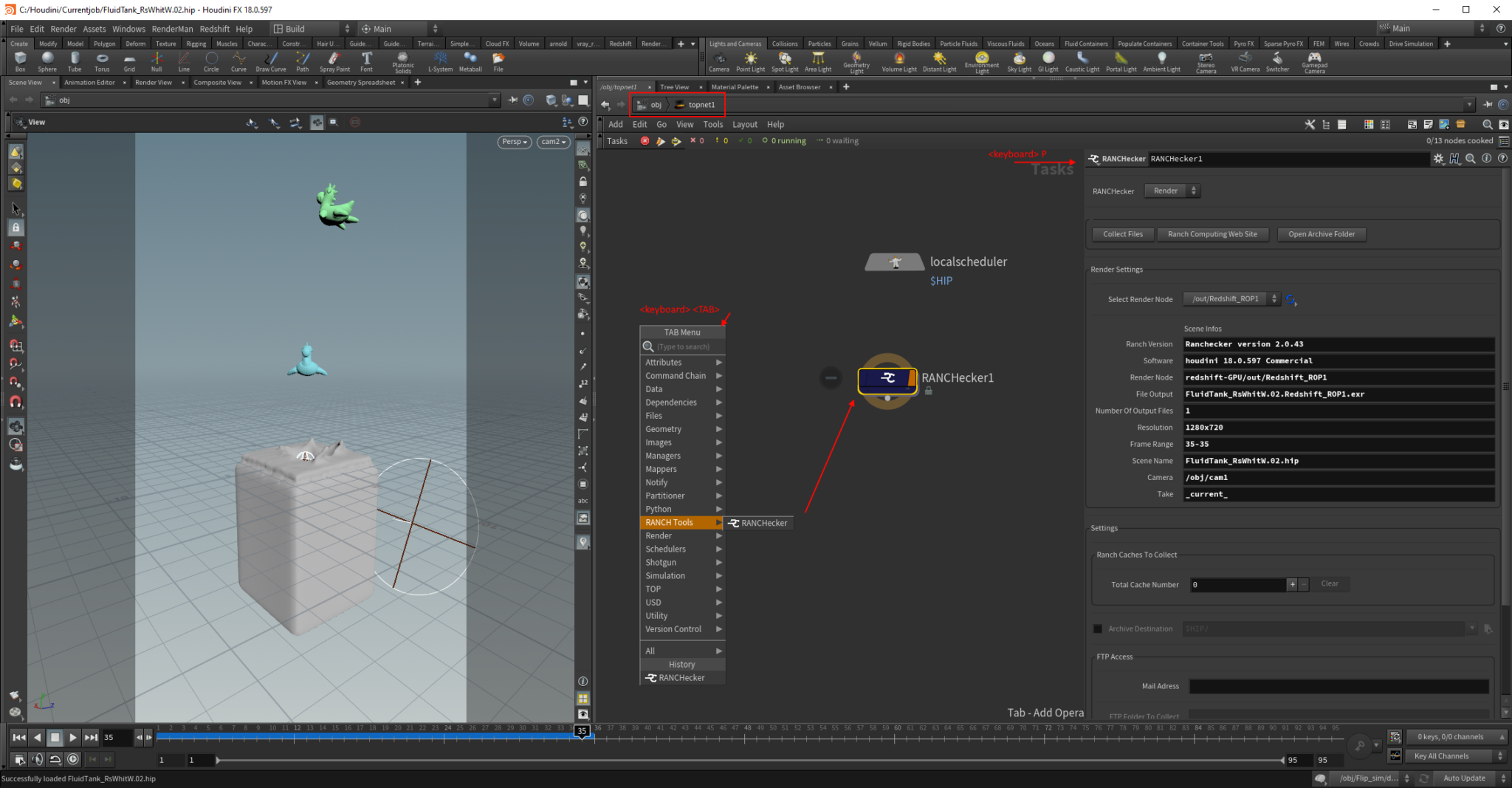Viewport: 1512px width, 788px height.
Task: Expand the RANCHecker Render mode dropdown
Action: [1172, 191]
